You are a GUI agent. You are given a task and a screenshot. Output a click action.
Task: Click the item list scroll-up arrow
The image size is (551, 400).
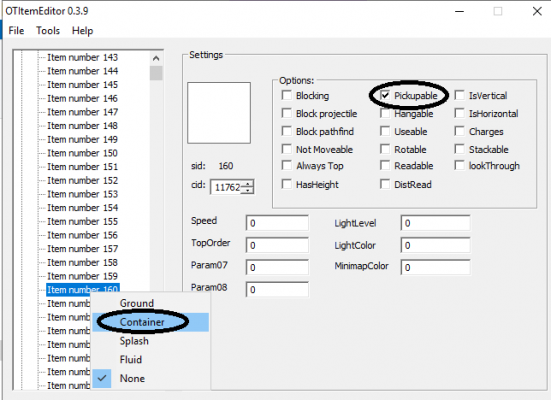tap(156, 58)
